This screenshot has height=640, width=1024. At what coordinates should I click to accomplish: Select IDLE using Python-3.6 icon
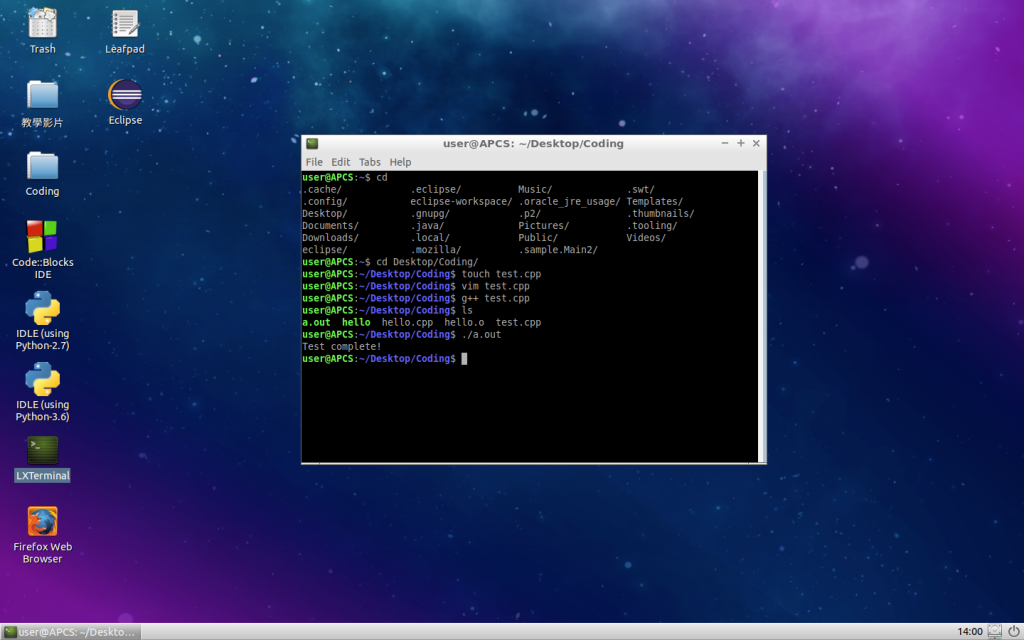(x=42, y=379)
